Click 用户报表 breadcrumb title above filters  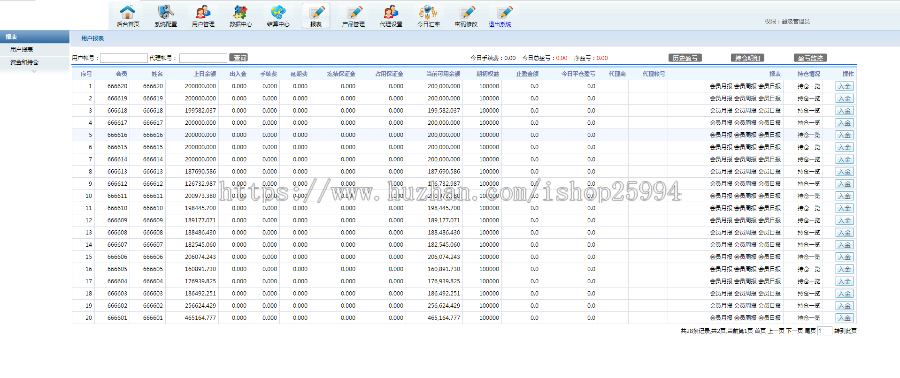(92, 38)
